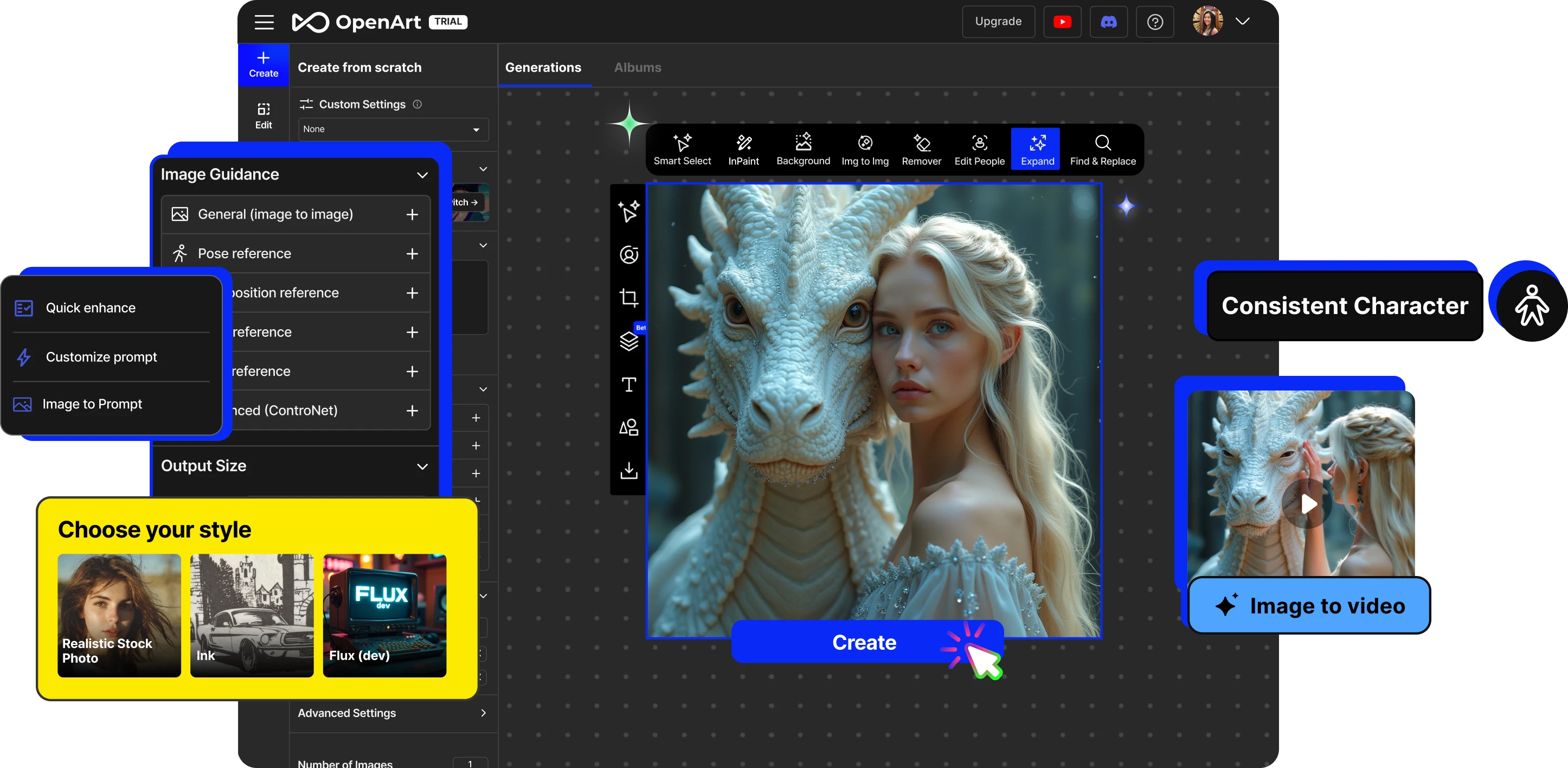
Task: Choose Quick enhance from the menu
Action: click(x=91, y=308)
